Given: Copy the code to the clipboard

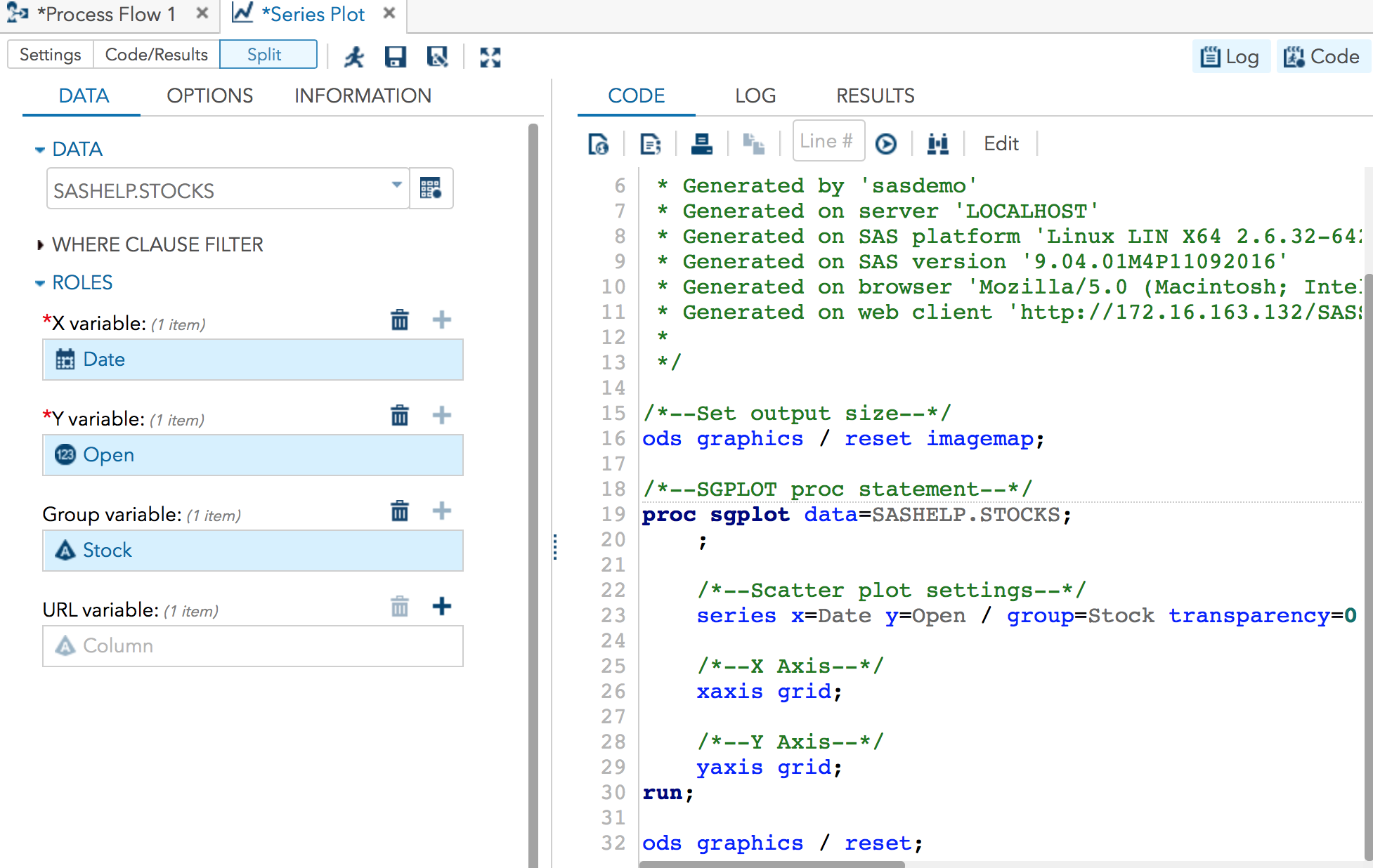Looking at the screenshot, I should (x=754, y=143).
